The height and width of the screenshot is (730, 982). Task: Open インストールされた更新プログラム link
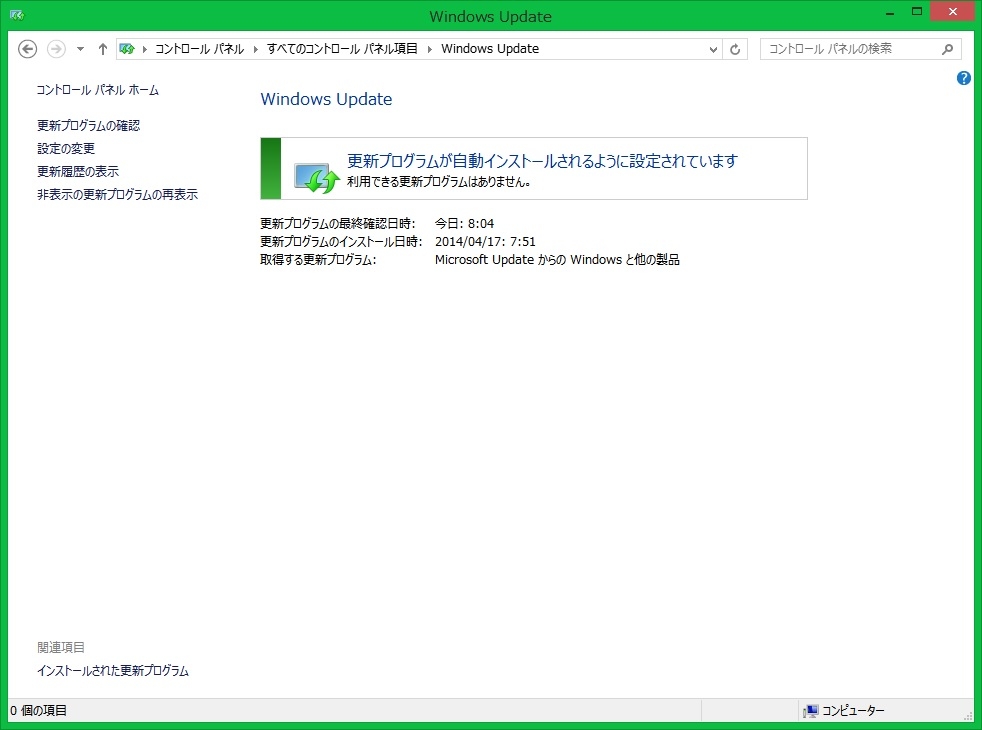pyautogui.click(x=113, y=671)
